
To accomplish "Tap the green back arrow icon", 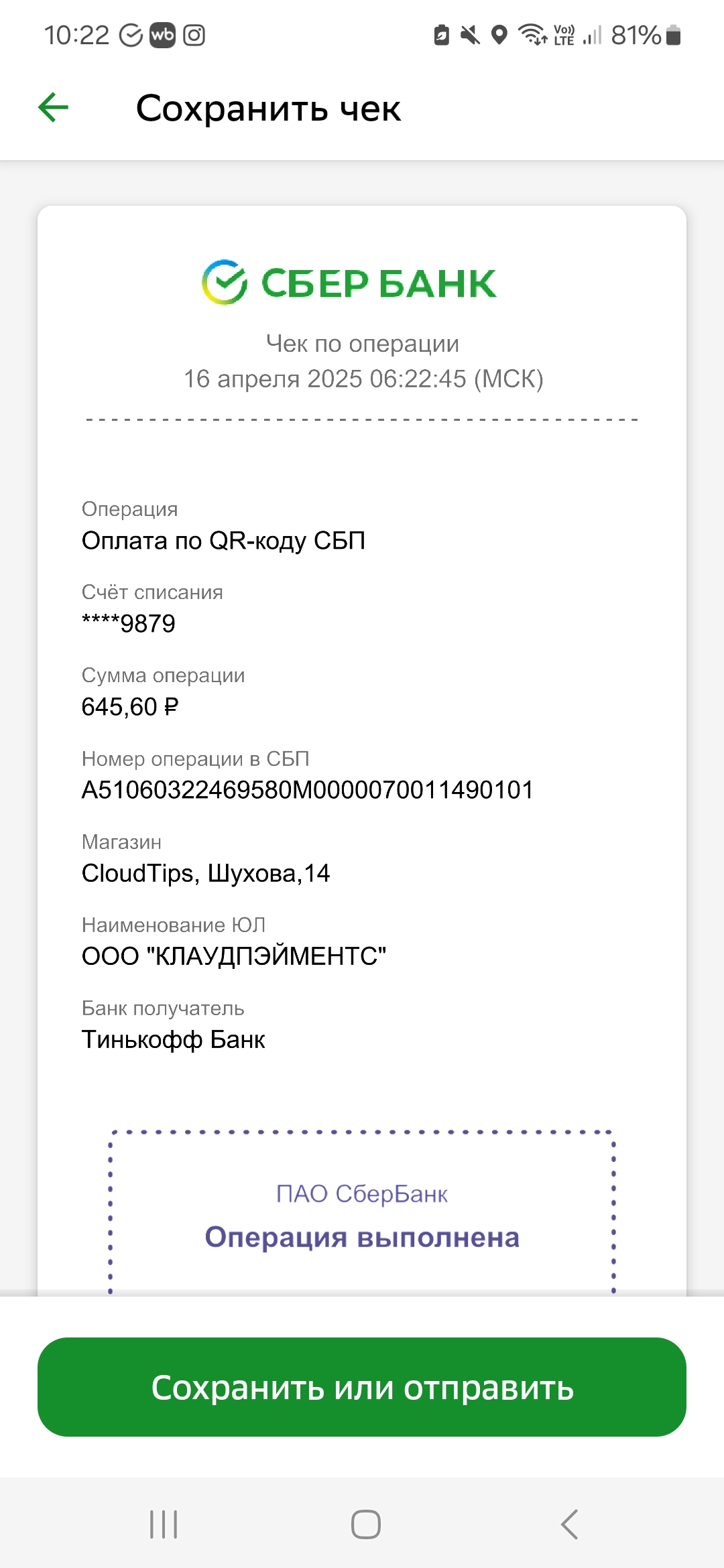I will [x=54, y=108].
